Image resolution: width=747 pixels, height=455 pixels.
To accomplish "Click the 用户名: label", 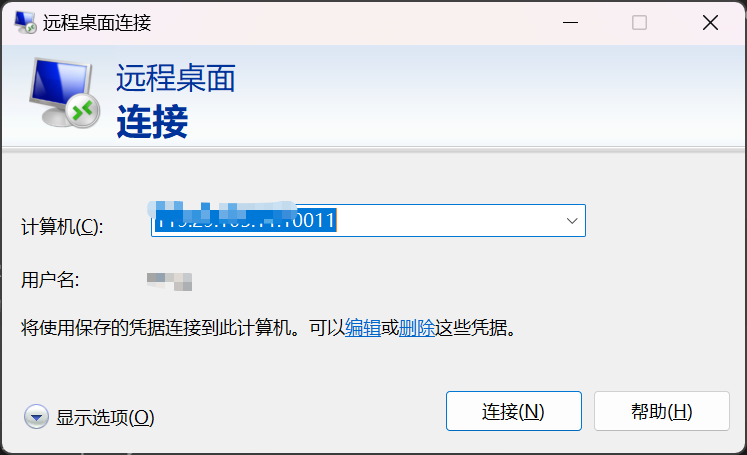I will [50, 280].
